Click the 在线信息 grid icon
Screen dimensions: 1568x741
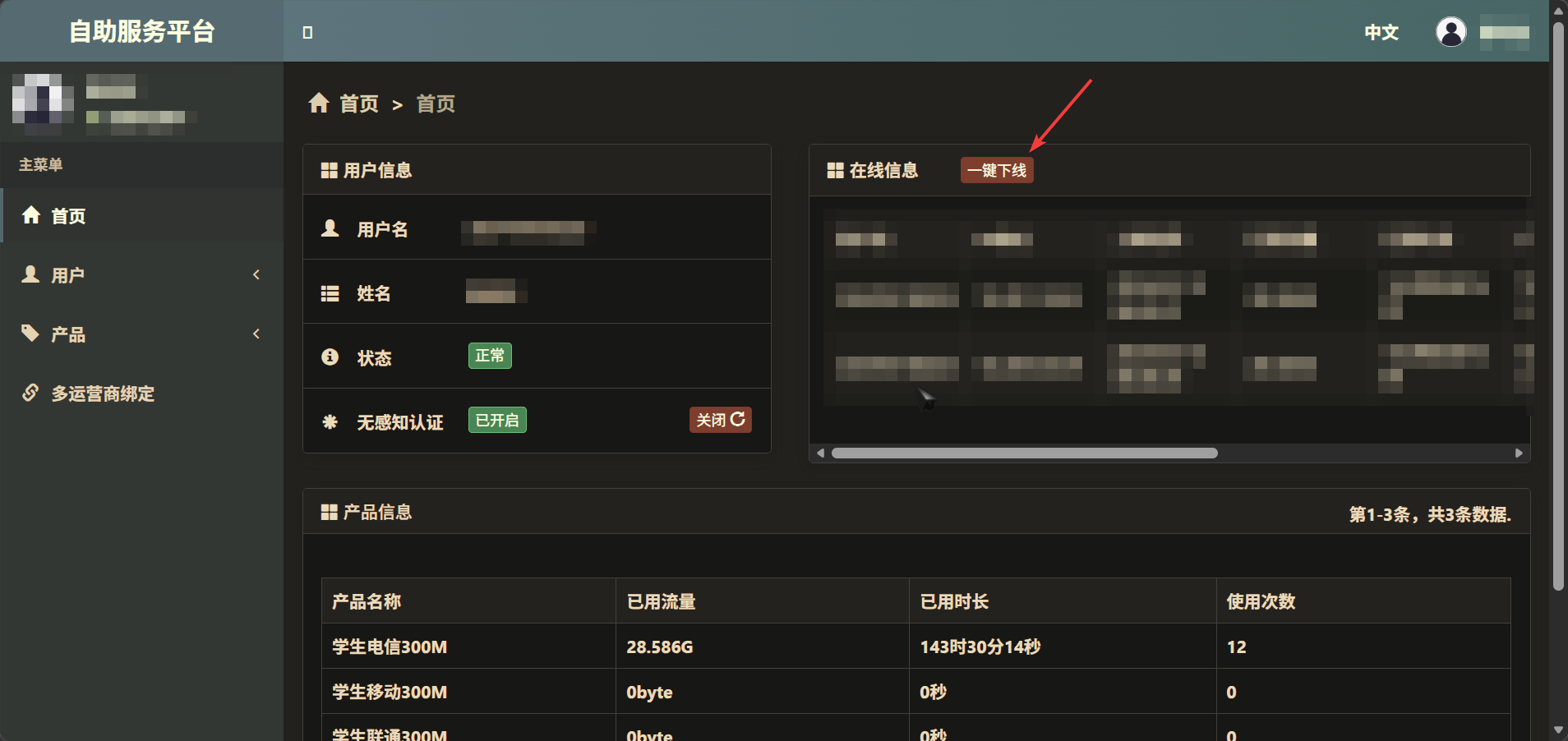(x=835, y=170)
